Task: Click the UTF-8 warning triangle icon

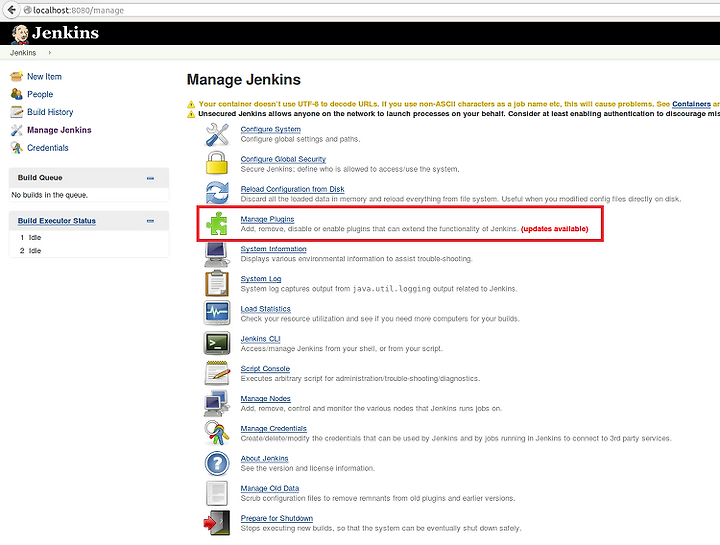Action: point(191,104)
